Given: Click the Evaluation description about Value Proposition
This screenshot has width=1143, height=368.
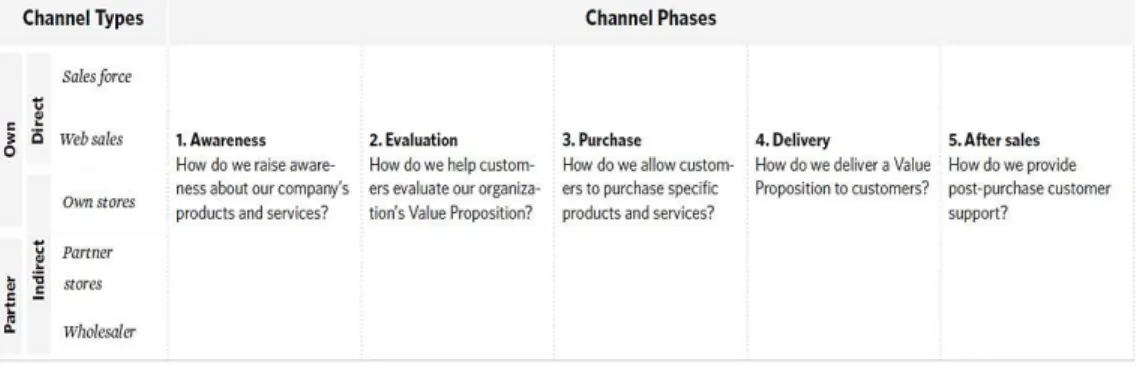Looking at the screenshot, I should point(456,189).
